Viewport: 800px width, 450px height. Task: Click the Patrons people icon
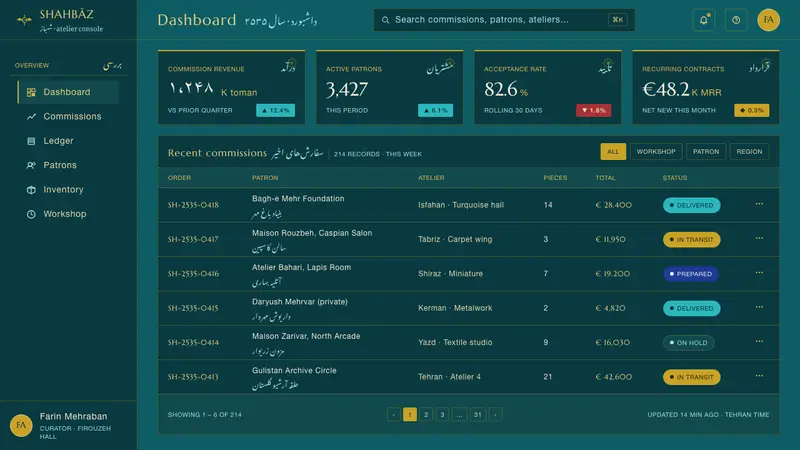pyautogui.click(x=31, y=165)
